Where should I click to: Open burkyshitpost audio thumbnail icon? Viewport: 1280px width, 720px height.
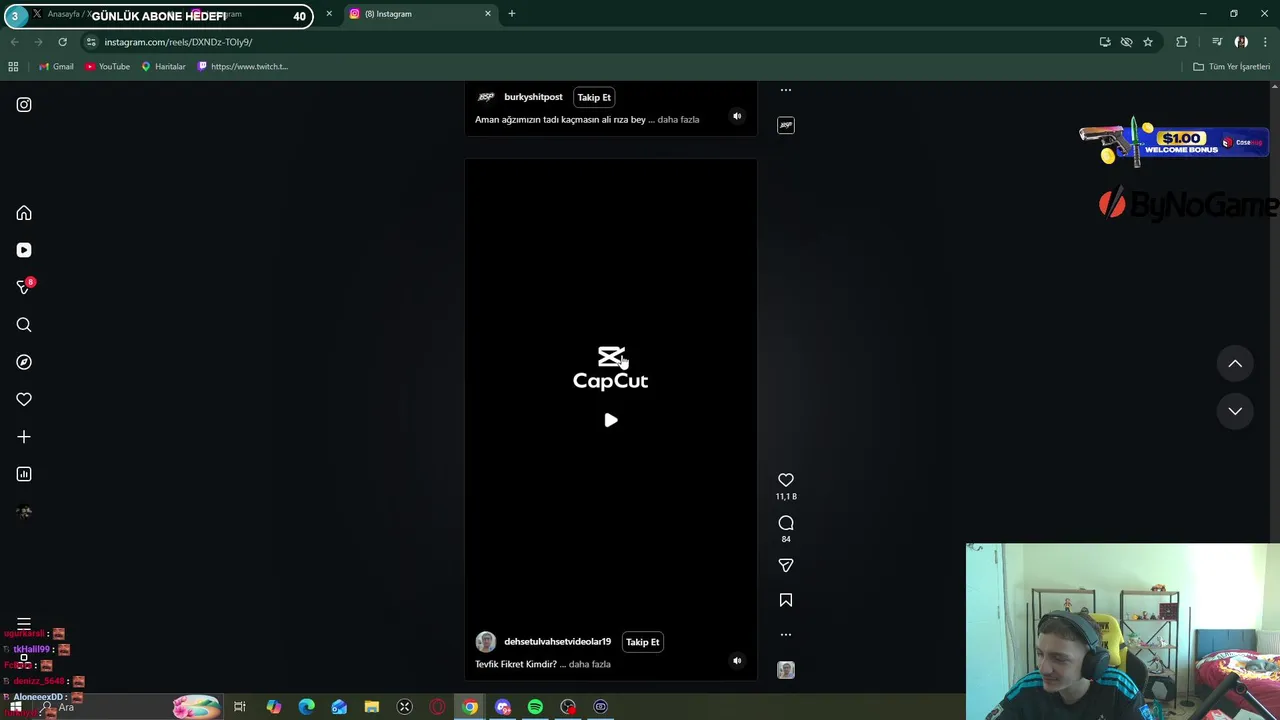tap(786, 125)
